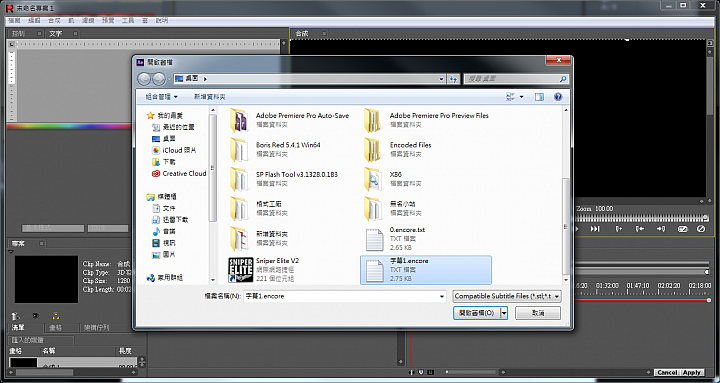
Task: Open the SP Flash Tool v3.1328.0.183 folder
Action: 284,179
